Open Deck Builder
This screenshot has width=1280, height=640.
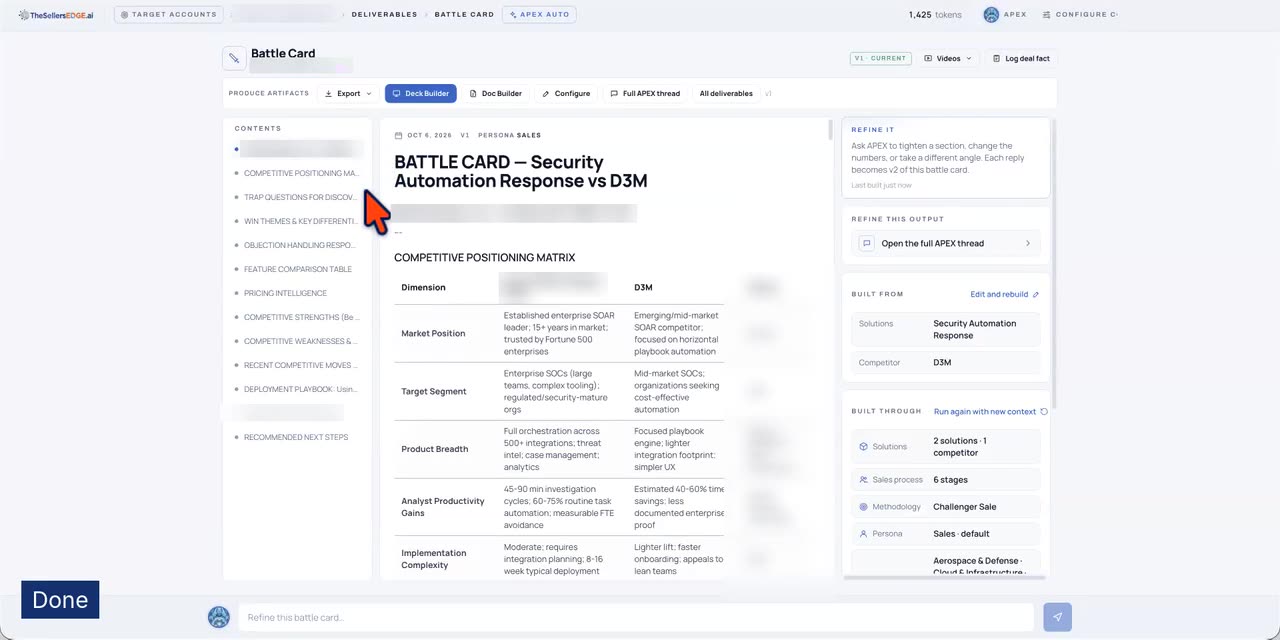[x=420, y=94]
